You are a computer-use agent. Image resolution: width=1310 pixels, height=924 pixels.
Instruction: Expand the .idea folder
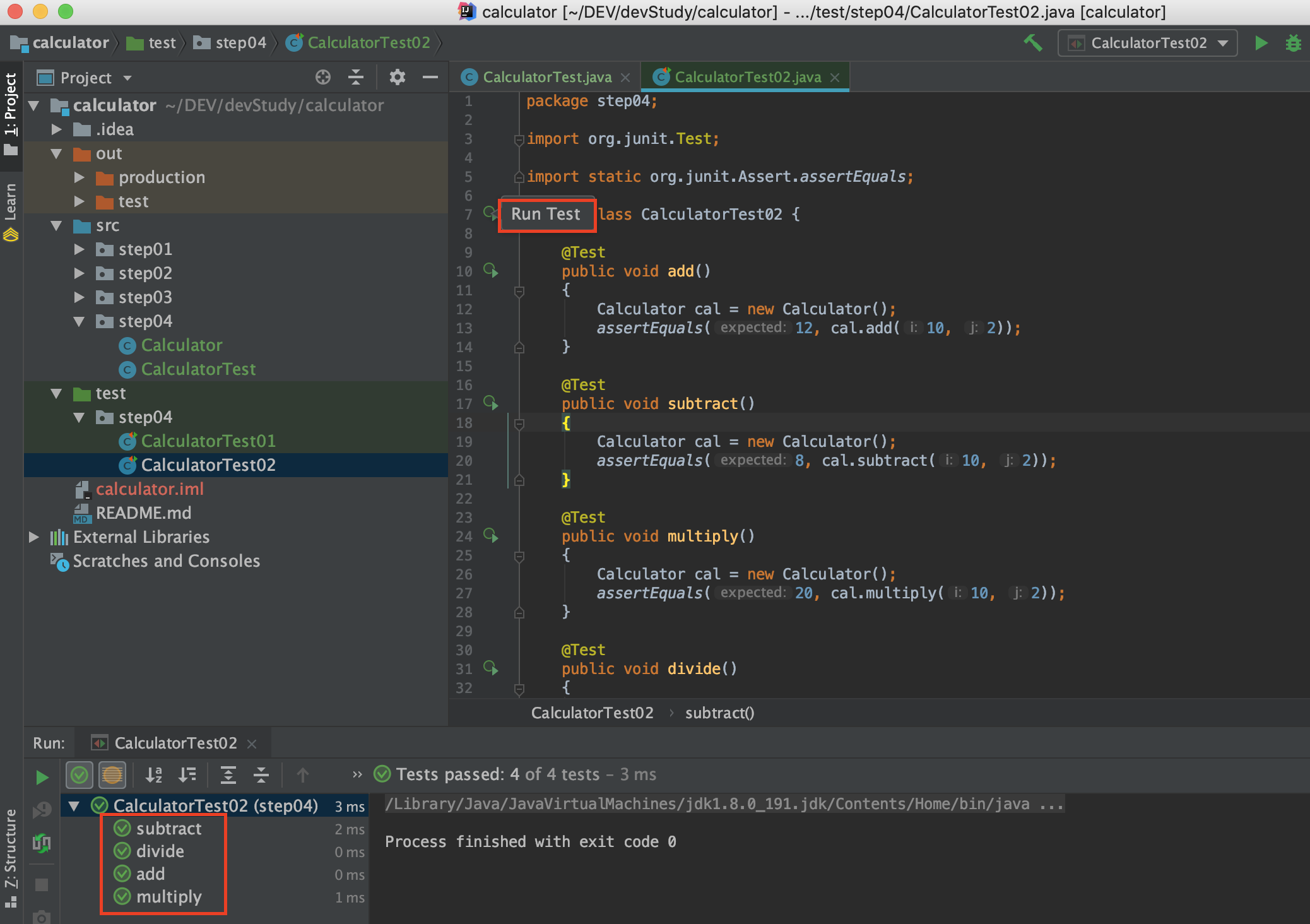pyautogui.click(x=57, y=129)
